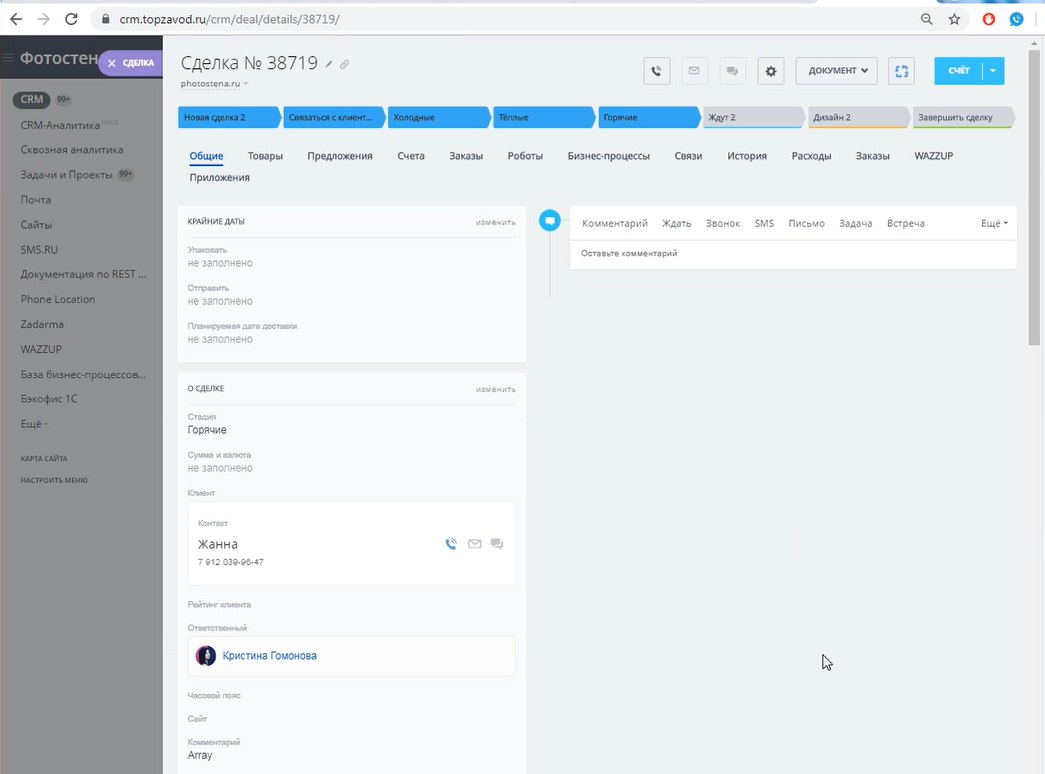Click the browser back arrow
This screenshot has height=774, width=1045.
click(x=16, y=19)
